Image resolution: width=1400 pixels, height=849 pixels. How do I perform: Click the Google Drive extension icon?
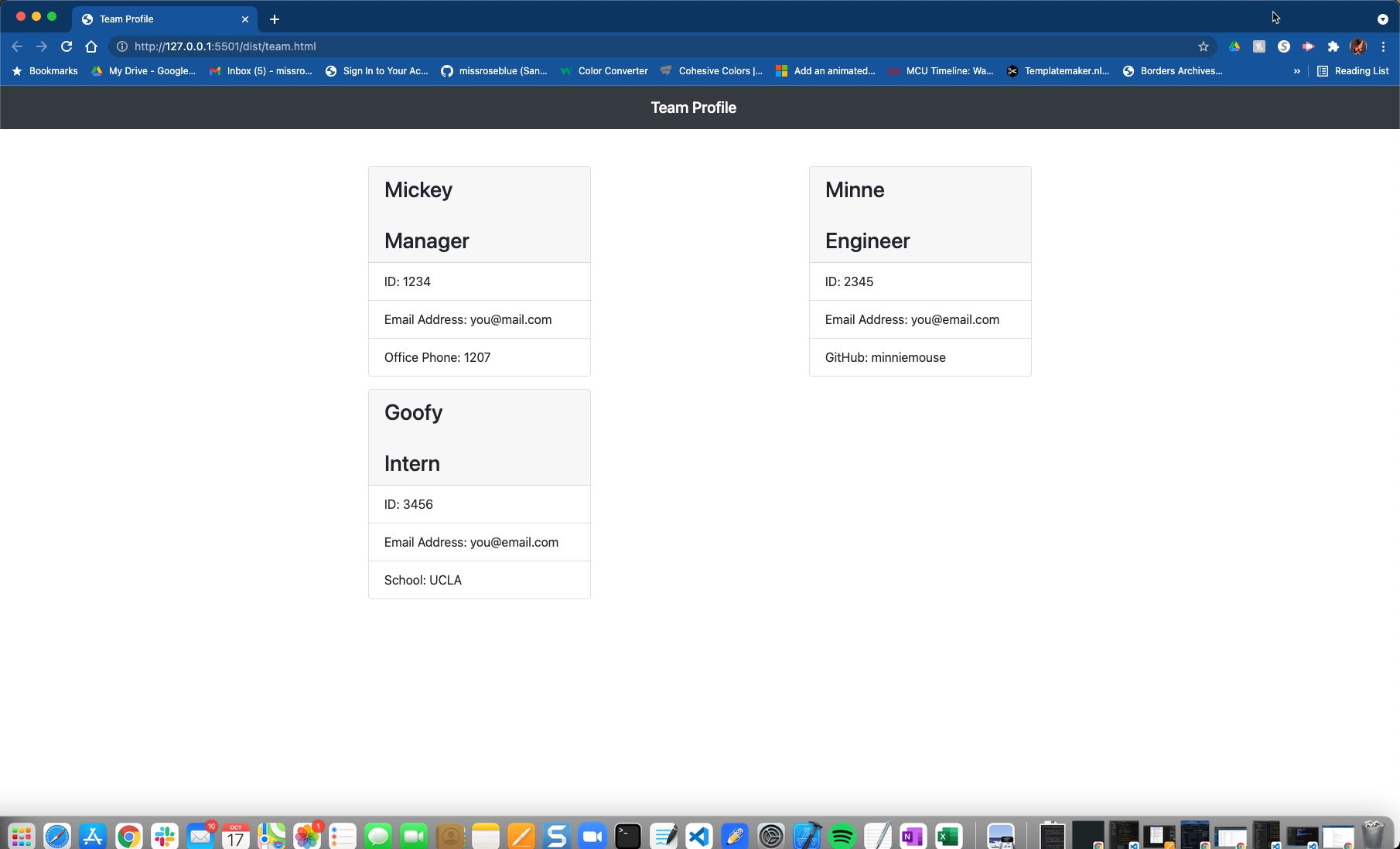[1234, 46]
